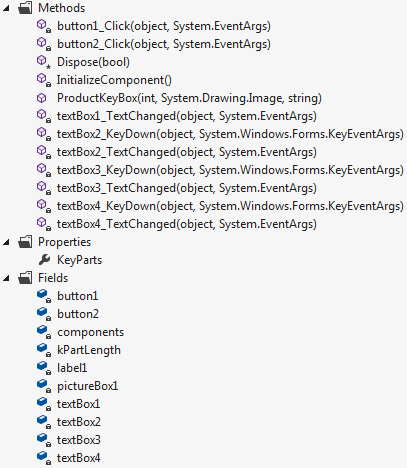407x468 pixels.
Task: Collapse the Fields folder node
Action: click(x=6, y=278)
